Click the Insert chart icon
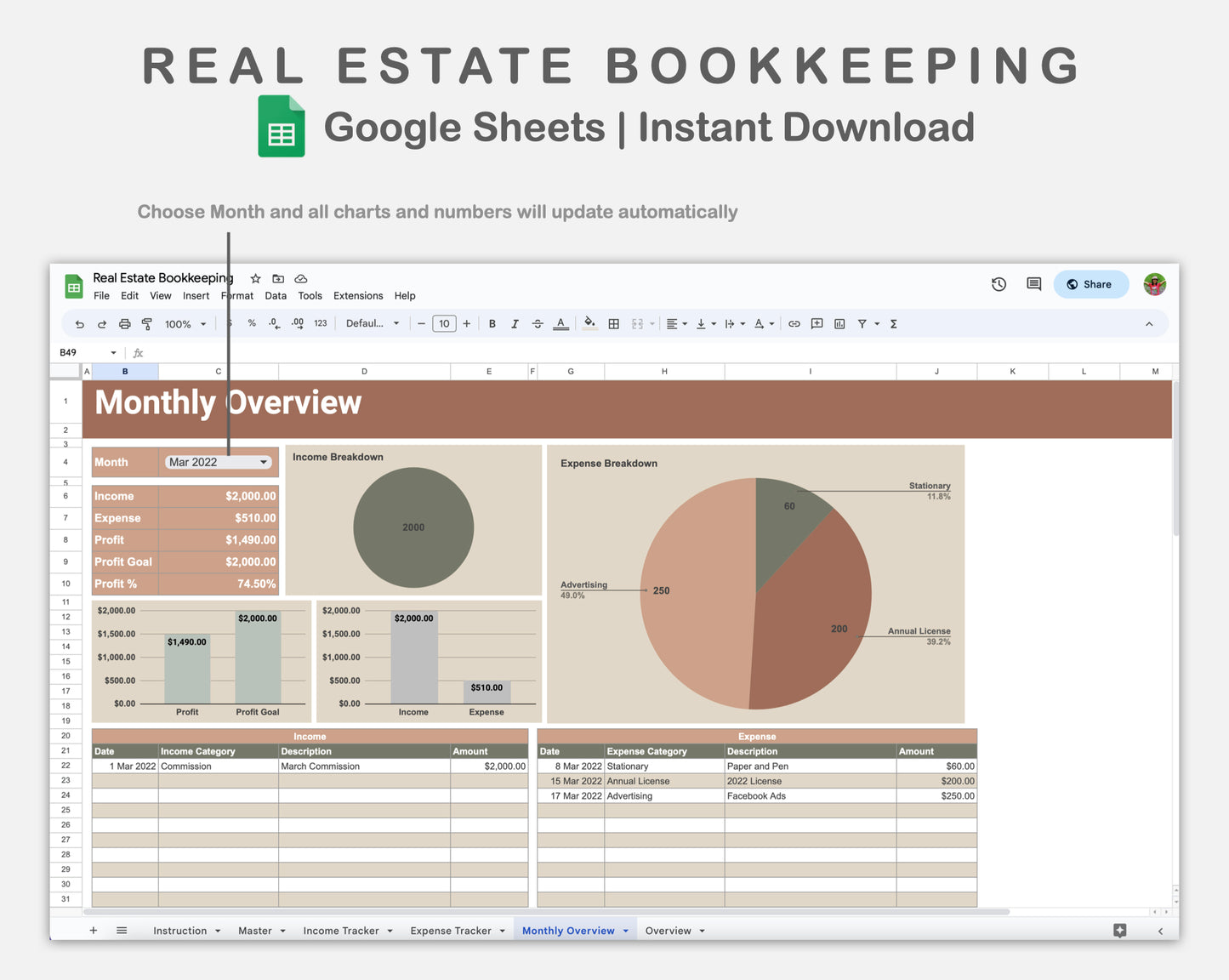Image resolution: width=1229 pixels, height=980 pixels. 839,323
